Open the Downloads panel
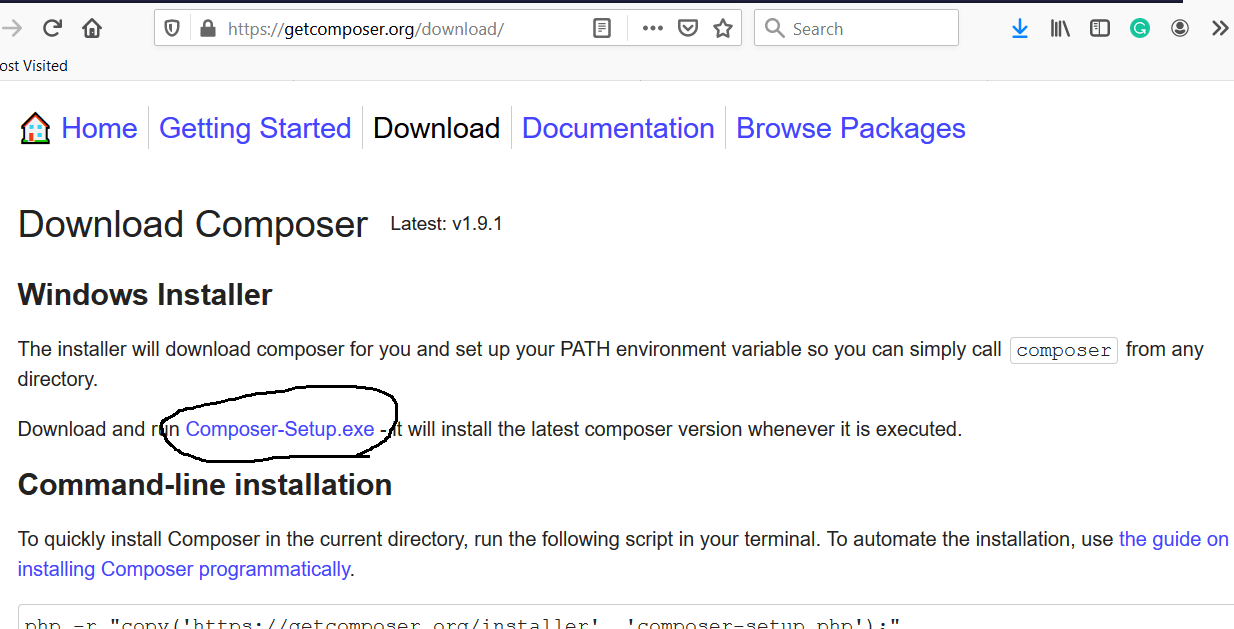 [x=1019, y=27]
